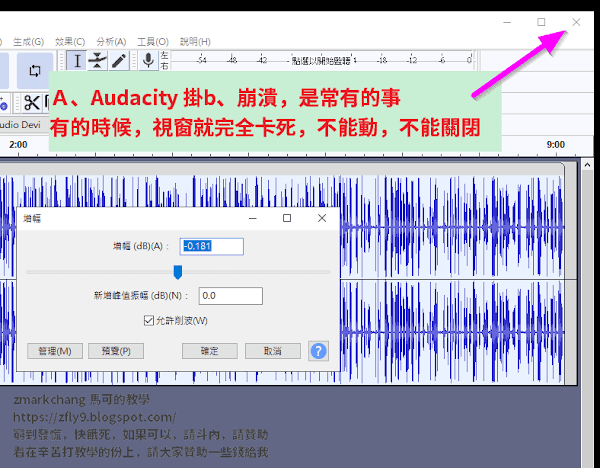Cancel with the 取消 button
The width and height of the screenshot is (600, 468).
[x=273, y=351]
